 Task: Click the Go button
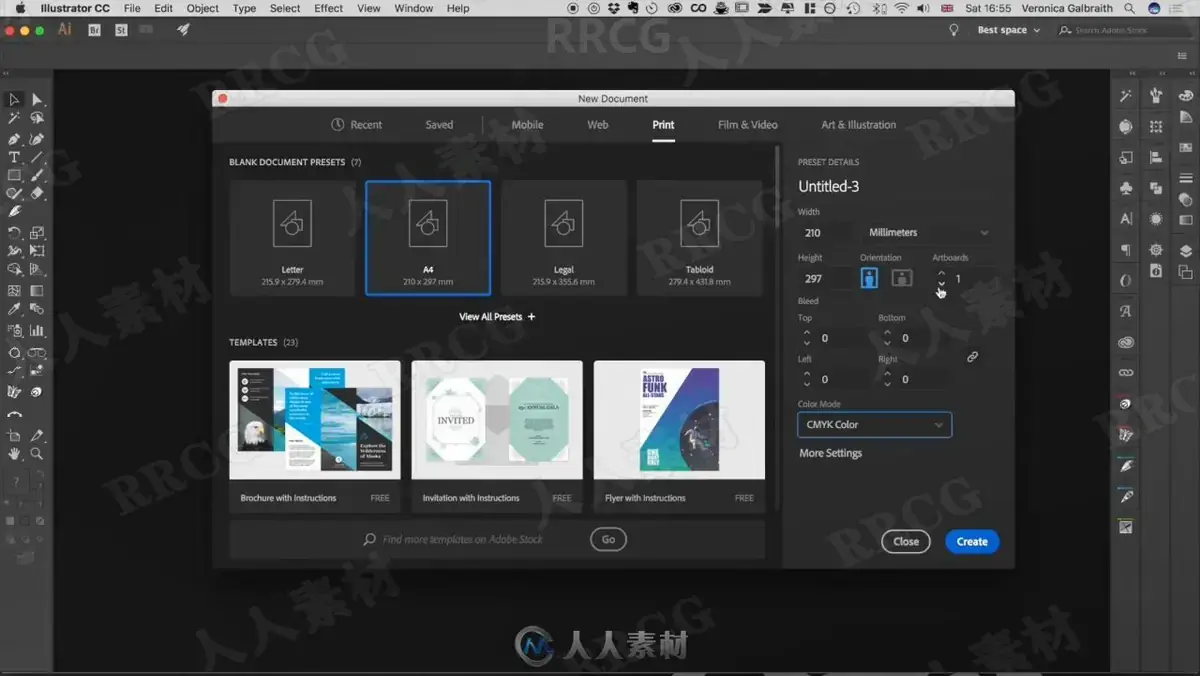608,539
